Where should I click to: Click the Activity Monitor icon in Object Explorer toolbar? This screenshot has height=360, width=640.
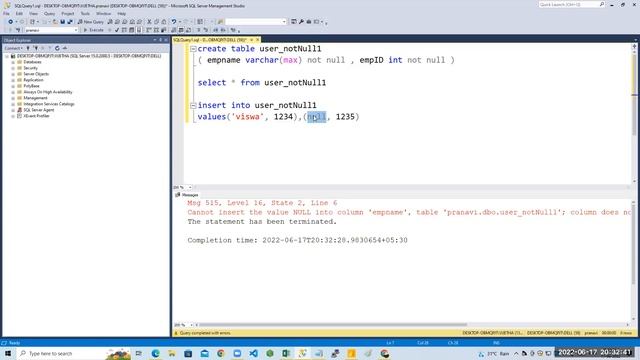[64, 48]
